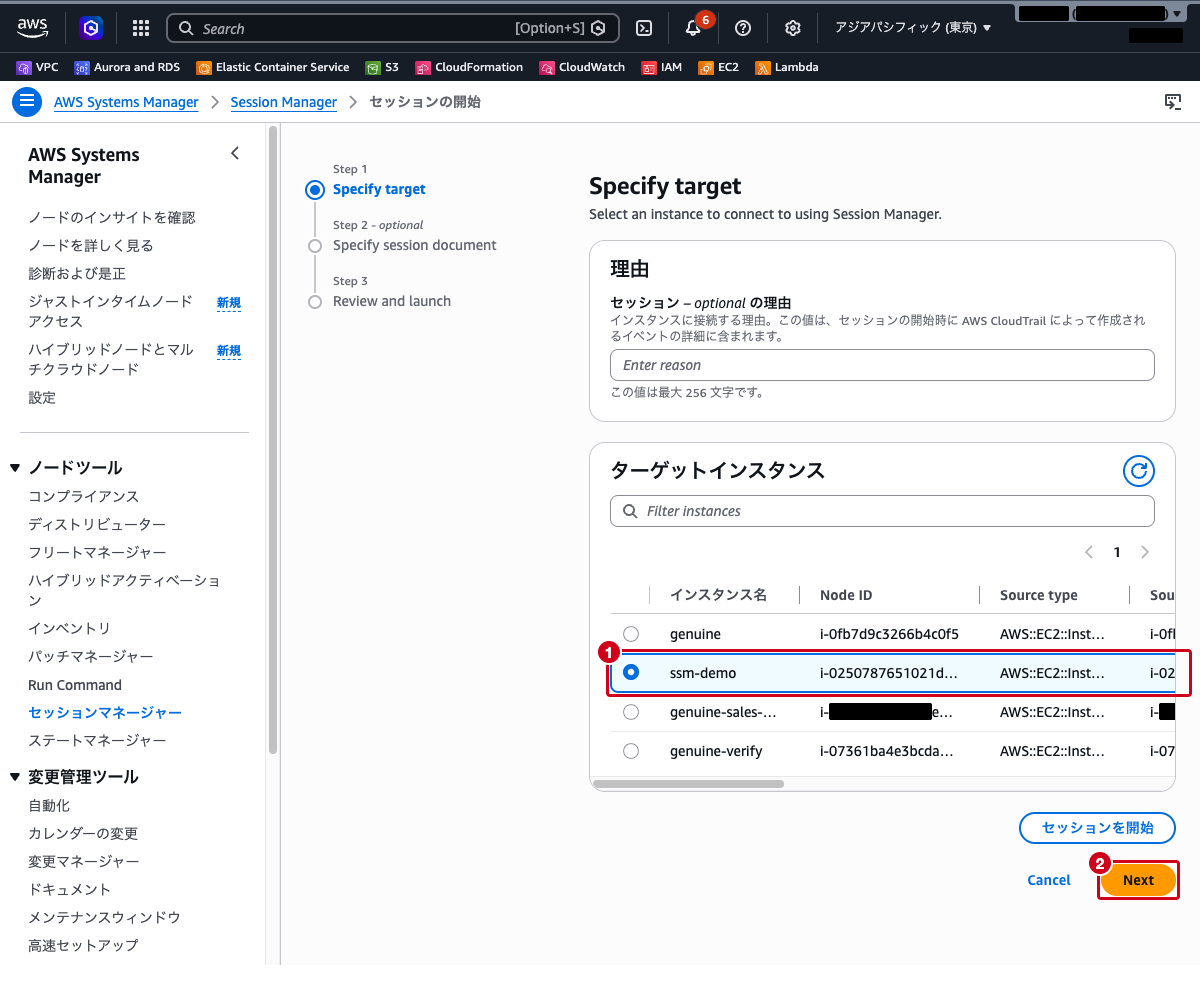
Task: Open ステートマネージャー in sidebar
Action: tap(97, 740)
